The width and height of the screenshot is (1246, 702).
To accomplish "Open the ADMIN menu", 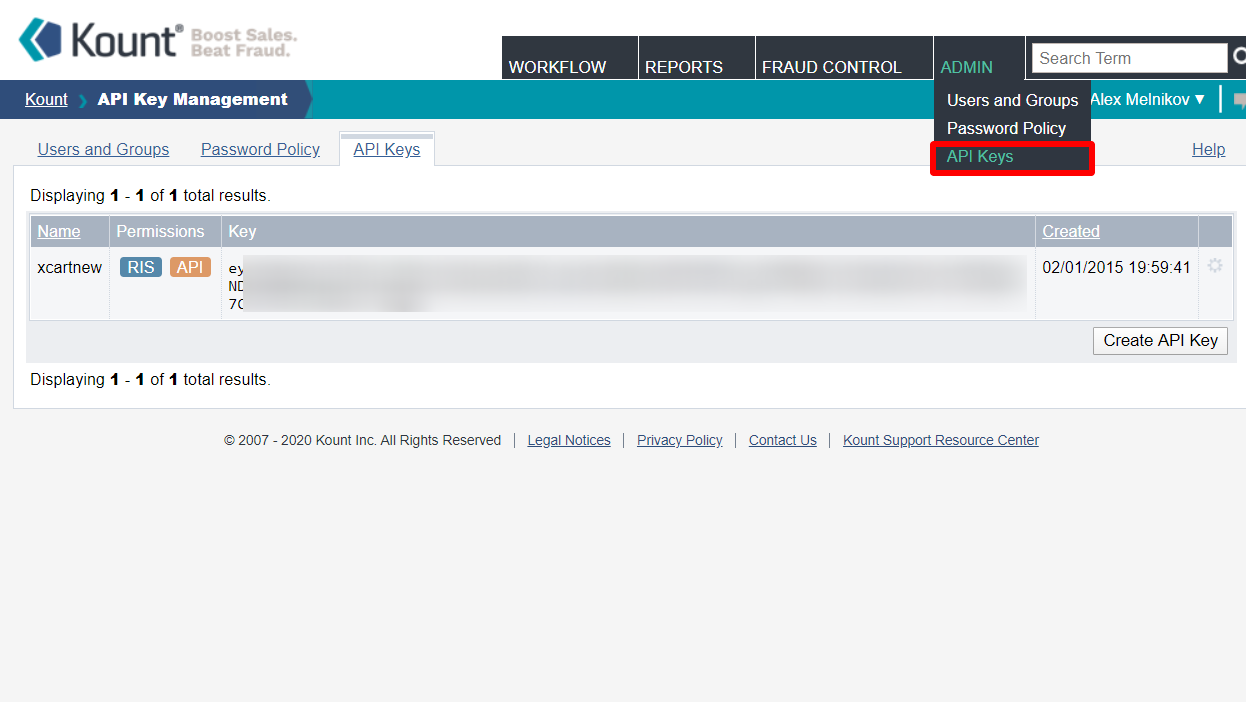I will (x=979, y=58).
